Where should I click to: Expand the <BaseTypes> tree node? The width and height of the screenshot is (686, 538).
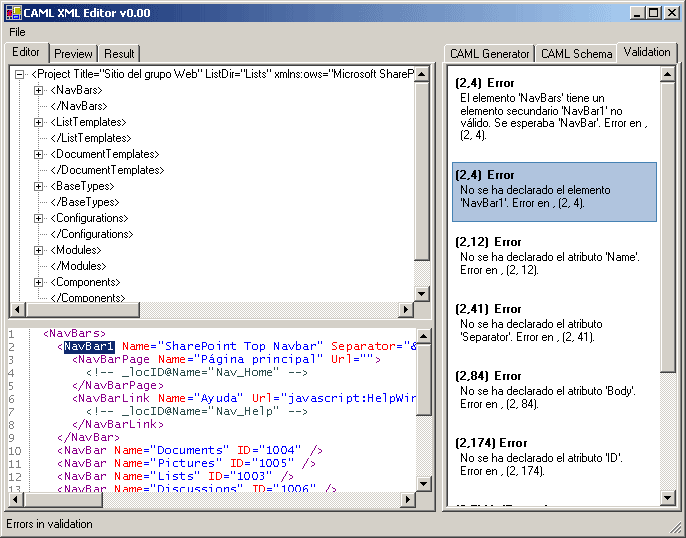(x=38, y=186)
